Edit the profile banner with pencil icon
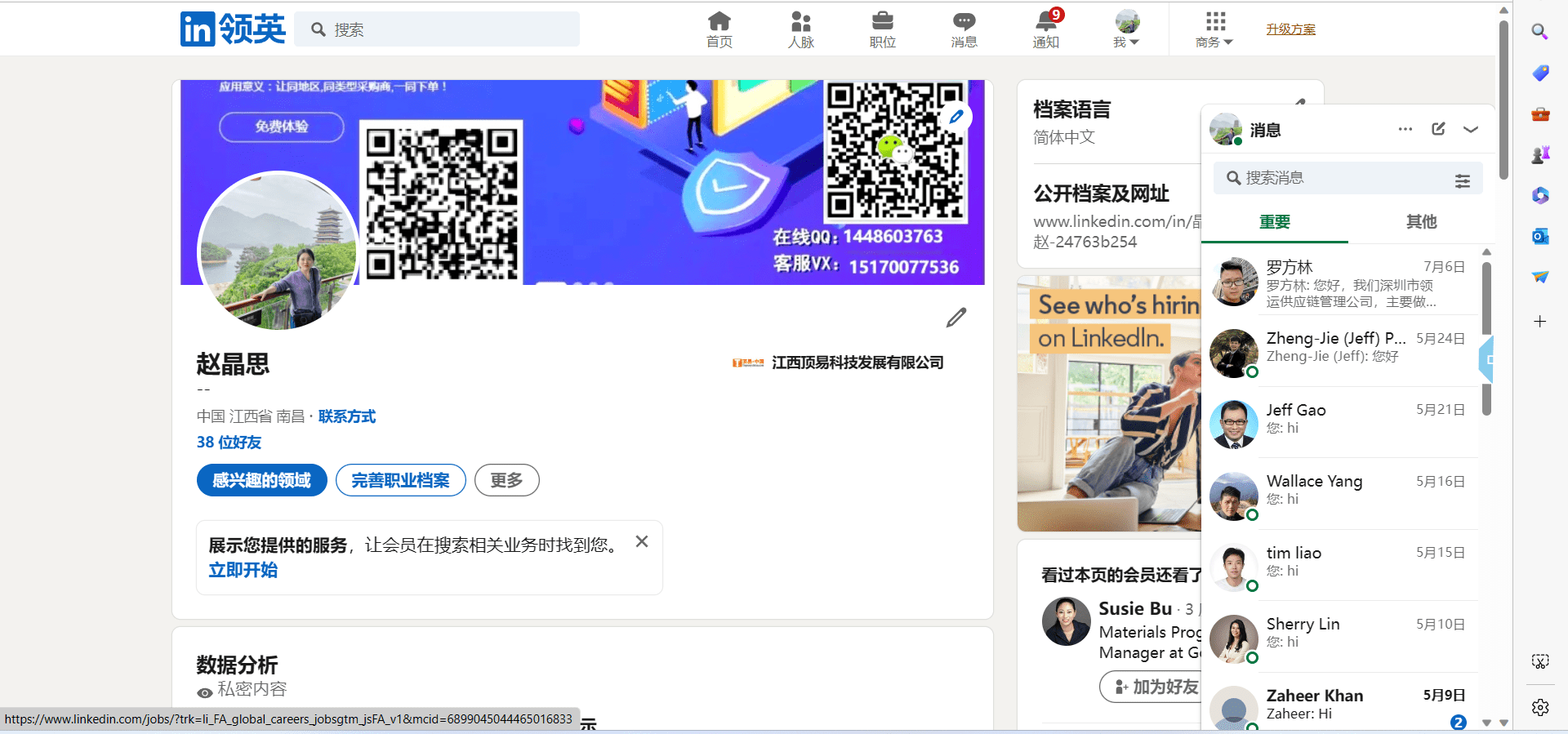The image size is (1568, 734). tap(955, 117)
